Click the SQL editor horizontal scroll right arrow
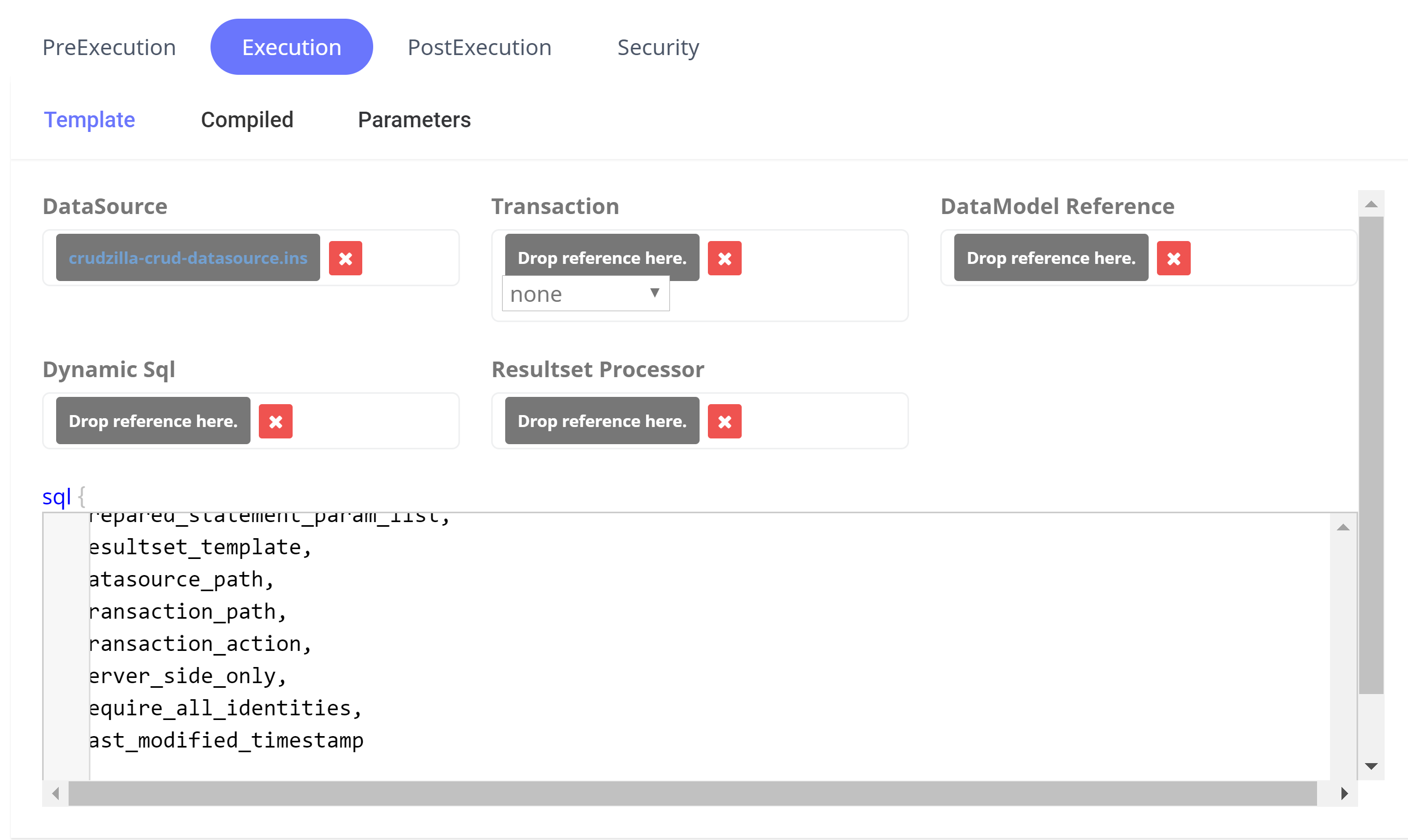1408x840 pixels. (1344, 794)
